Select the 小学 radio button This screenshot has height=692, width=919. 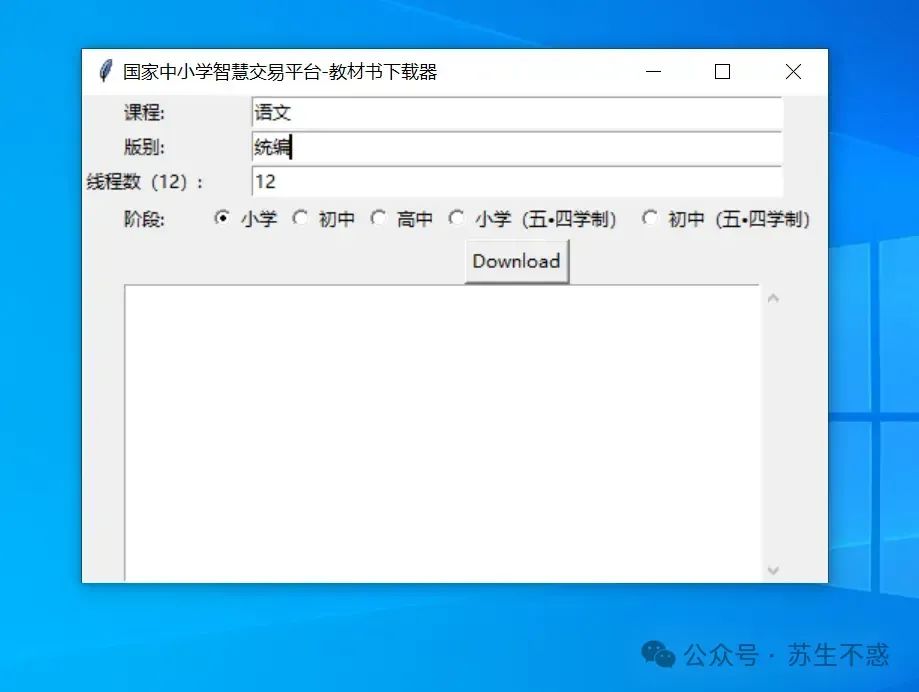(x=222, y=219)
